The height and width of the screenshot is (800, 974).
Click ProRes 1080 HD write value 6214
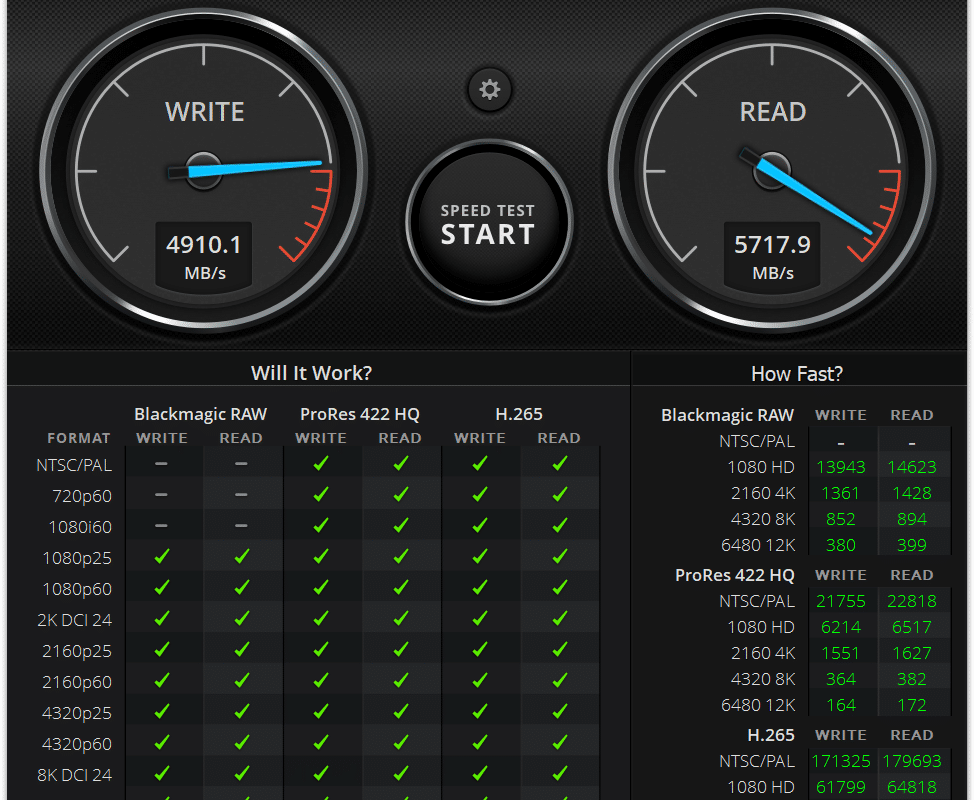click(x=840, y=627)
